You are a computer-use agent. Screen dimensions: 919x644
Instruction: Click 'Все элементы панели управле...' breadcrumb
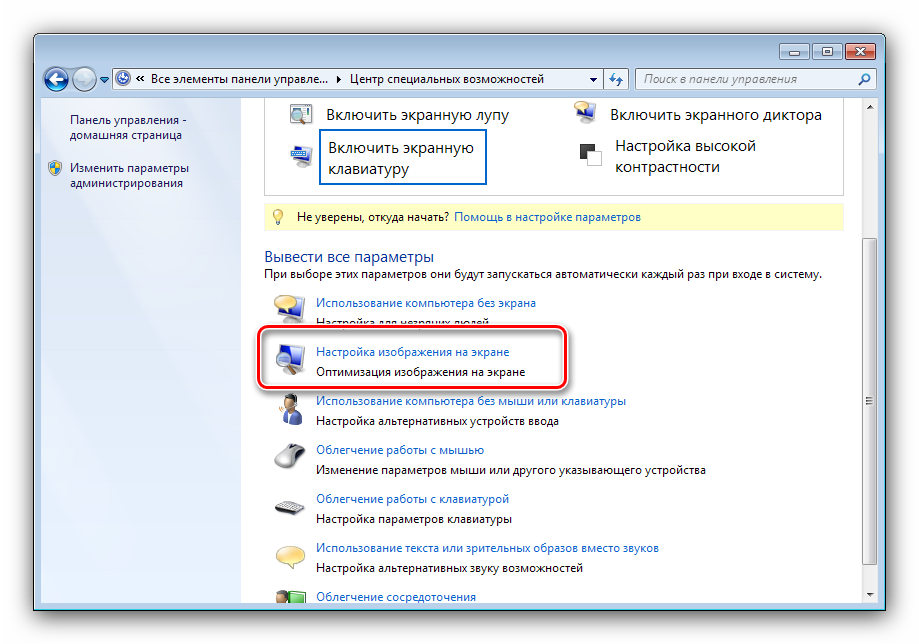[239, 79]
